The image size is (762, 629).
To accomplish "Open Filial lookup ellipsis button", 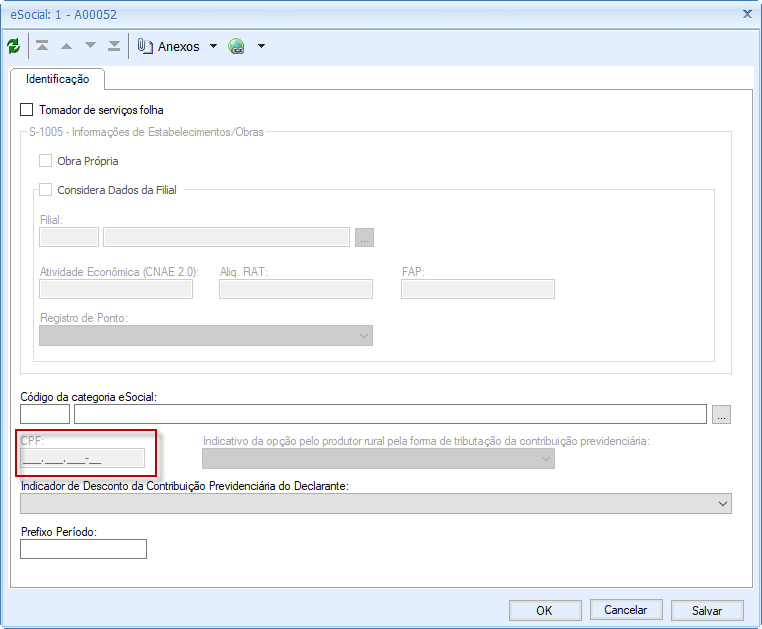I will tap(364, 237).
